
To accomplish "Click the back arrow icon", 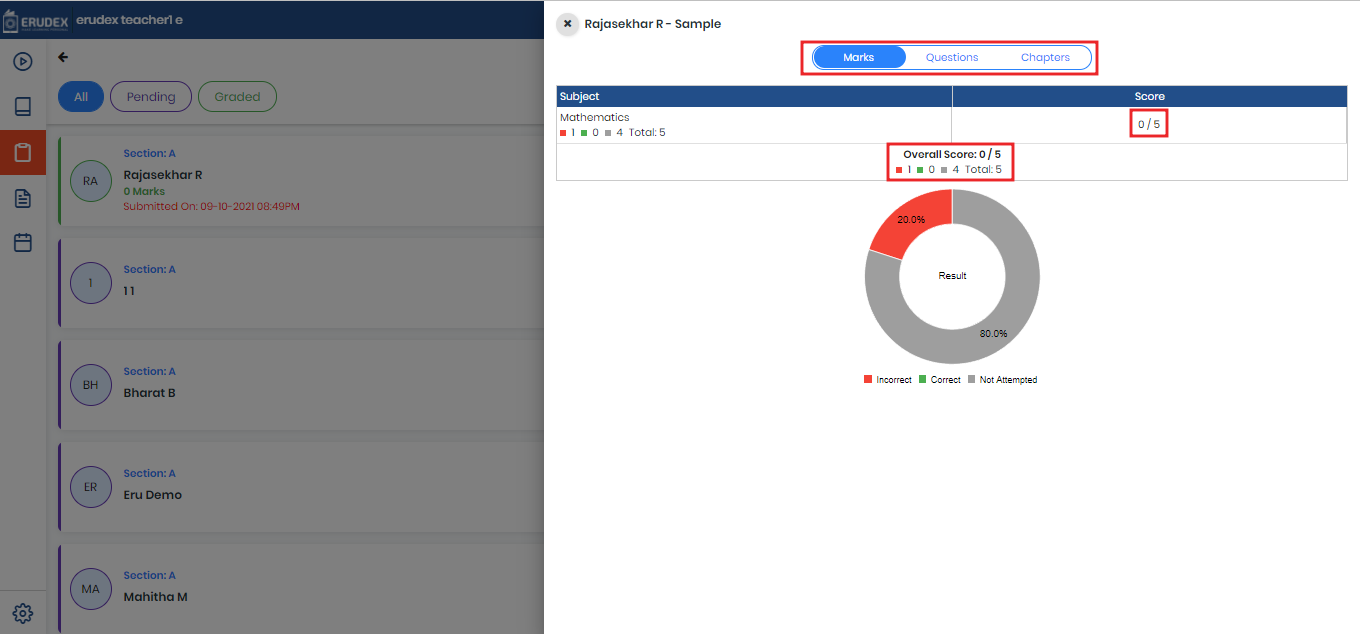I will click(x=64, y=58).
